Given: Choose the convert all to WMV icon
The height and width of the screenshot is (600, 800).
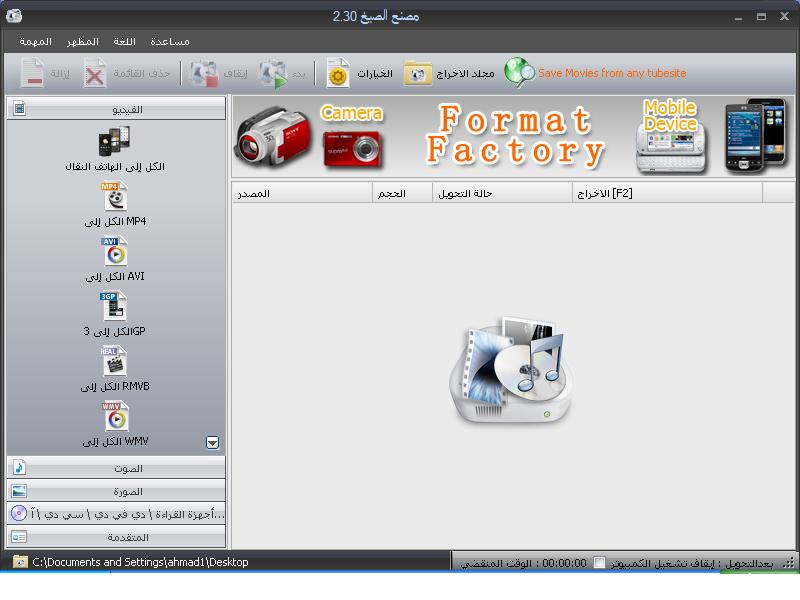Looking at the screenshot, I should click(x=114, y=416).
